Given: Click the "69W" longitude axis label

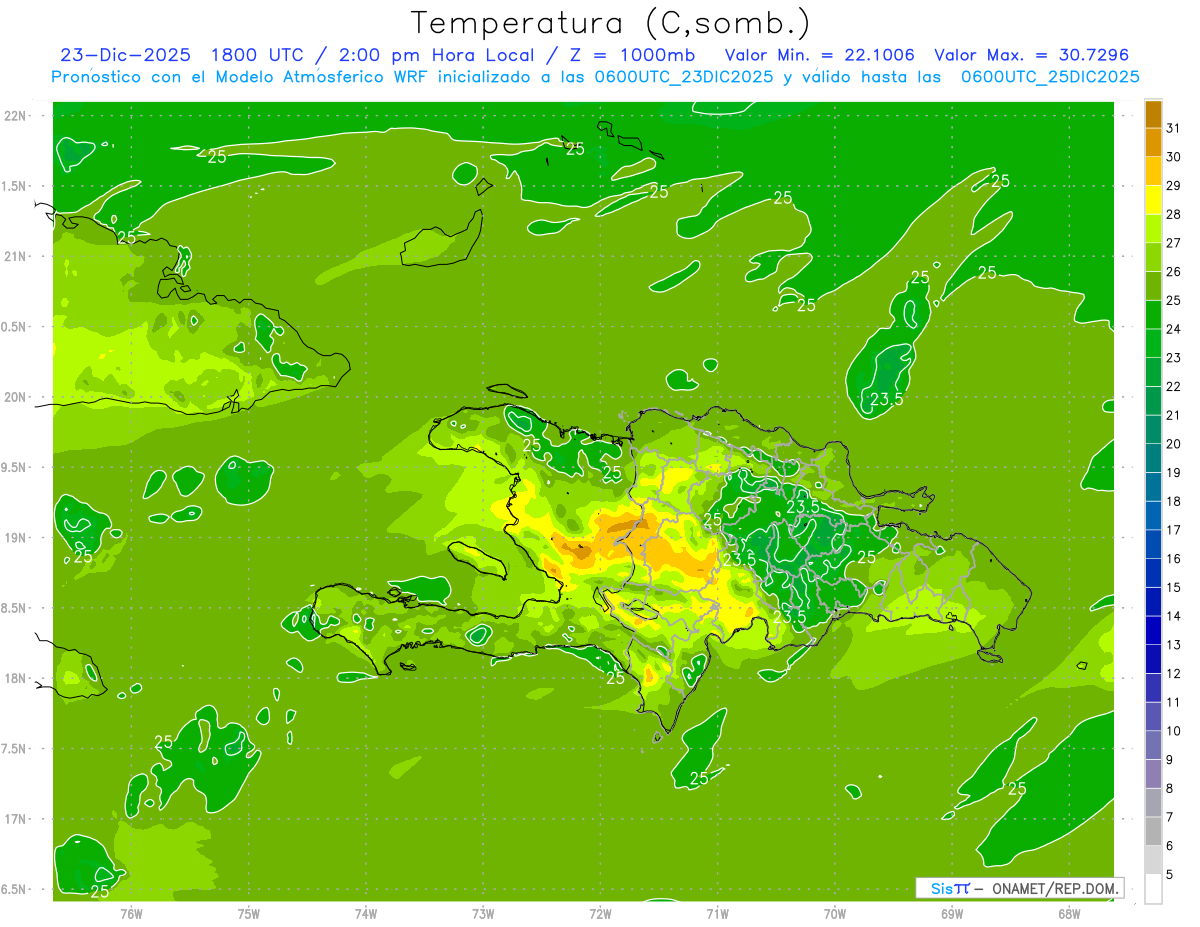Looking at the screenshot, I should tap(952, 914).
